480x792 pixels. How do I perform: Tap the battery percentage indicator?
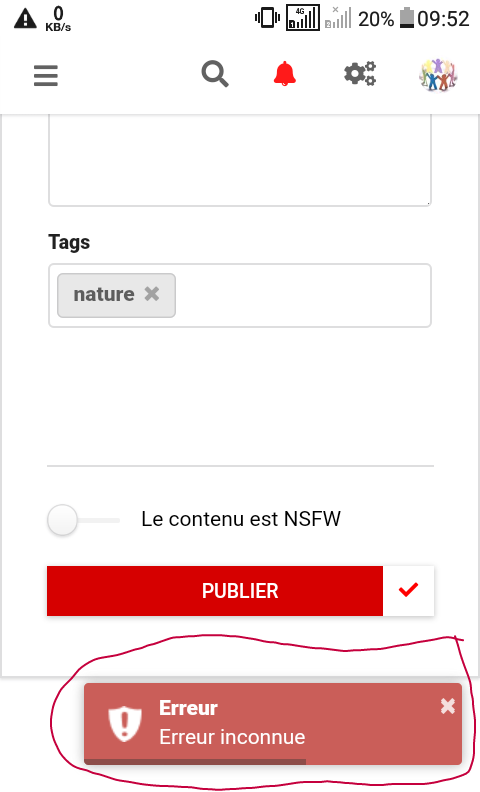click(376, 19)
